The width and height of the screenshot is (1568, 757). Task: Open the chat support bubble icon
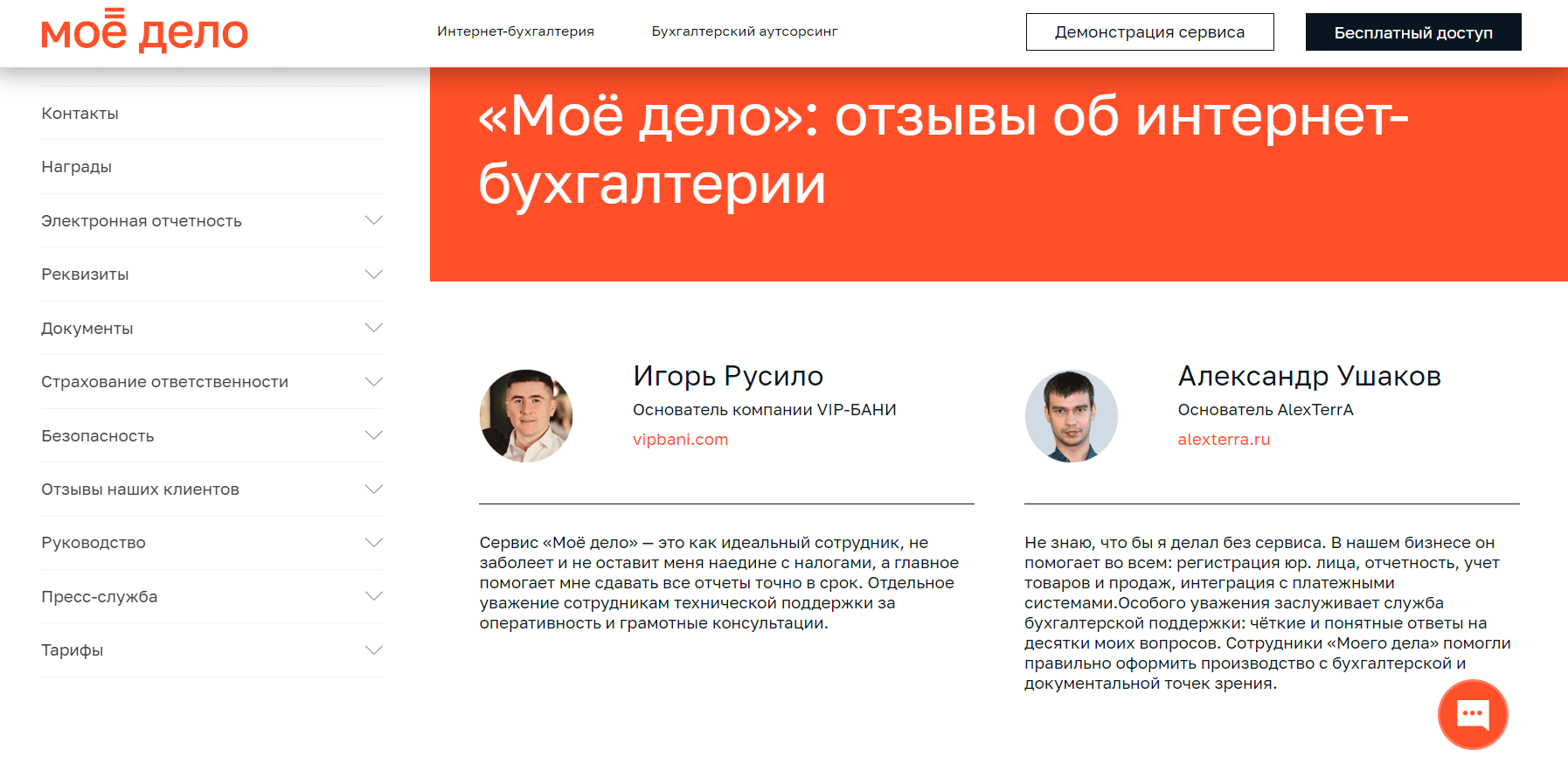tap(1473, 714)
